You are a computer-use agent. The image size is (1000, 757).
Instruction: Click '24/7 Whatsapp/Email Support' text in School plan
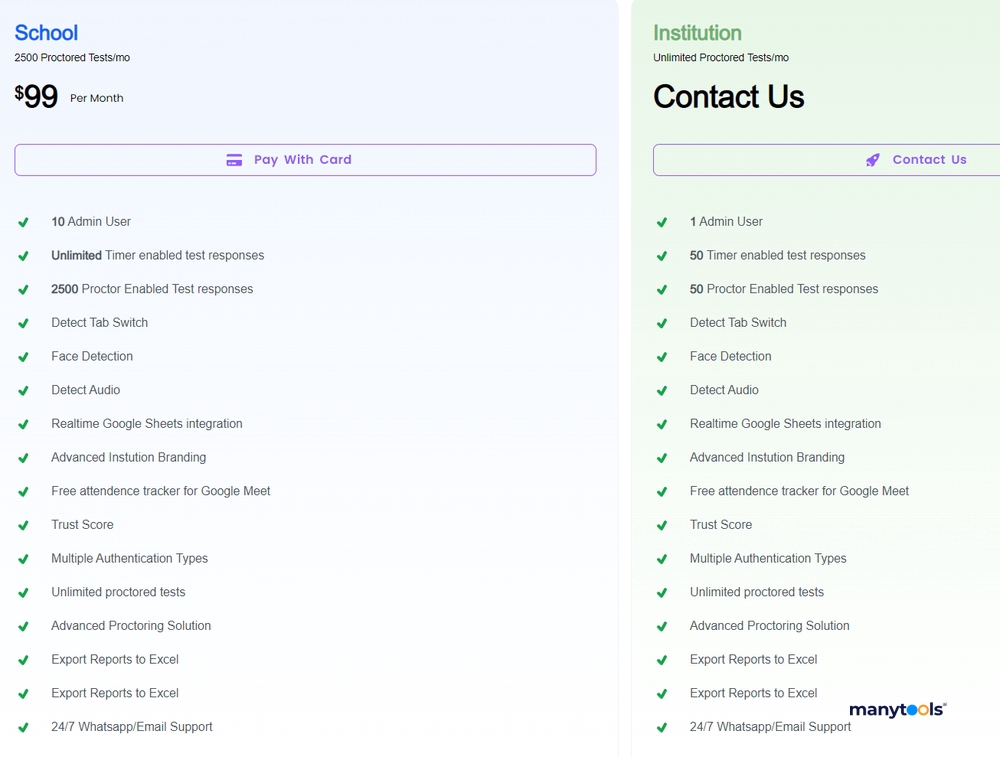pyautogui.click(x=132, y=727)
